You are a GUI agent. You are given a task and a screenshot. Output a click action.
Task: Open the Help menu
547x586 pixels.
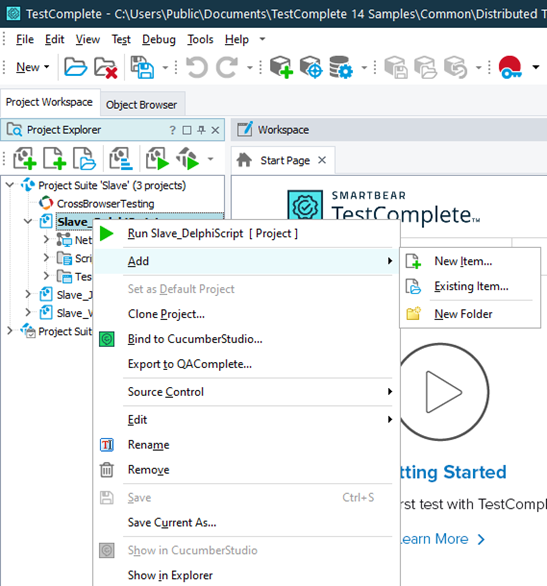tap(237, 39)
